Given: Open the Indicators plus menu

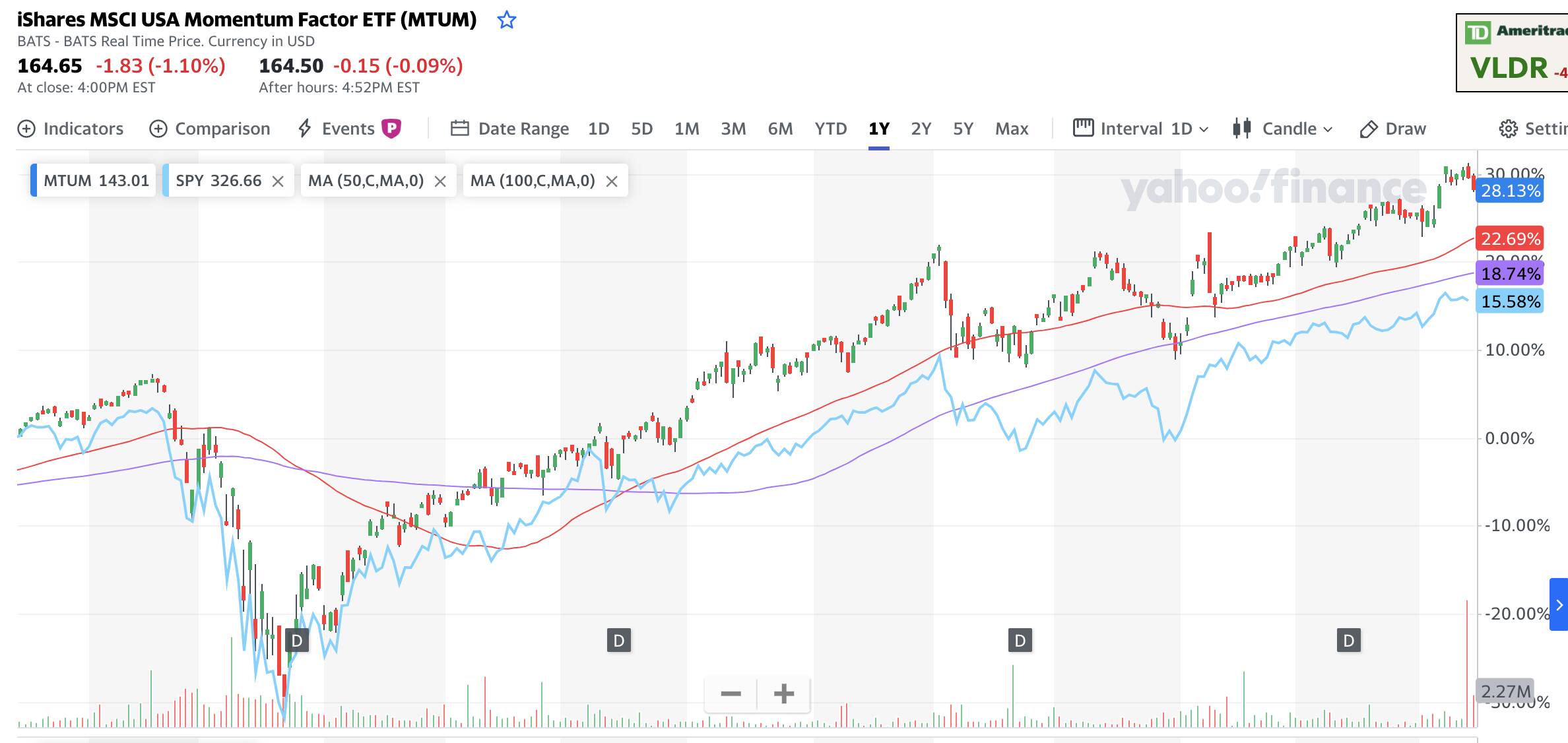Looking at the screenshot, I should point(70,129).
